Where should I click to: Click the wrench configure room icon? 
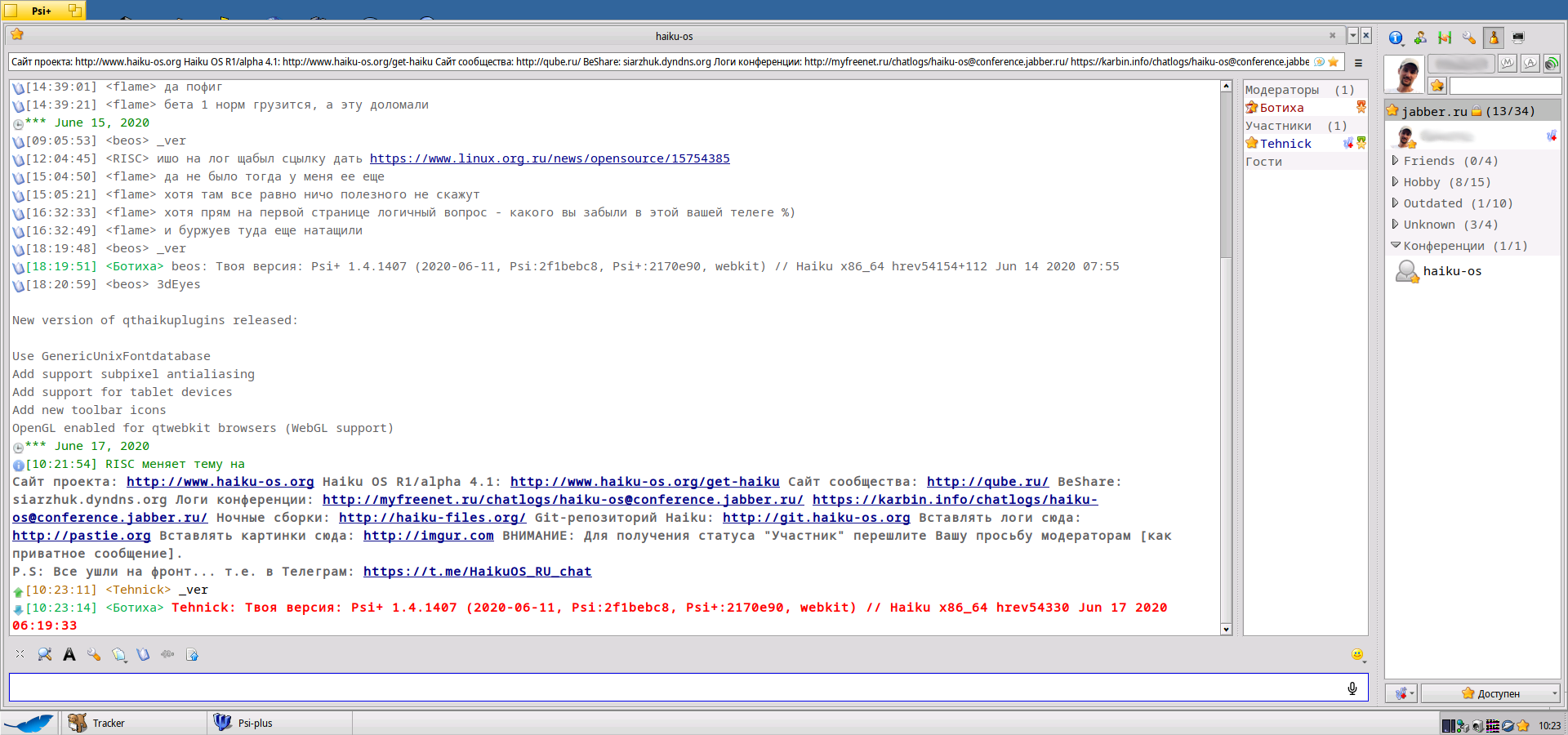tap(94, 654)
